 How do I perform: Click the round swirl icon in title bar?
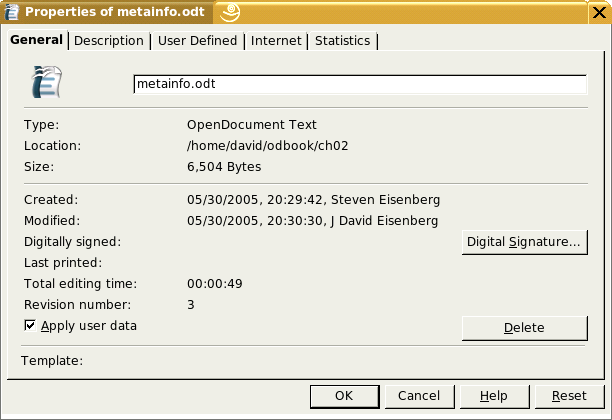coord(230,12)
